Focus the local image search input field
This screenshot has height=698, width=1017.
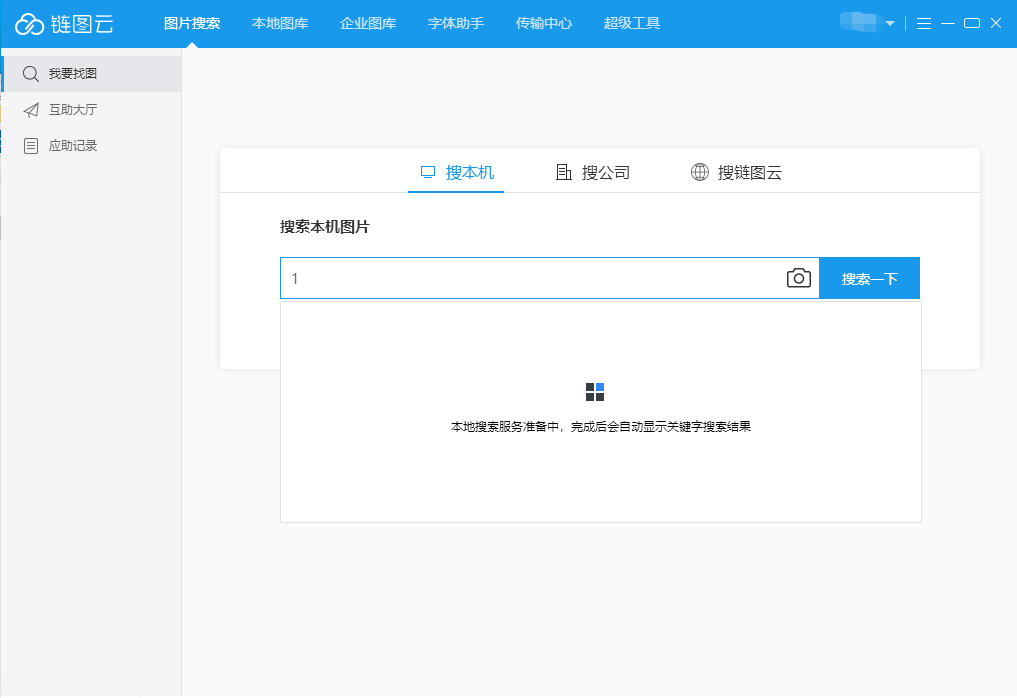(530, 278)
